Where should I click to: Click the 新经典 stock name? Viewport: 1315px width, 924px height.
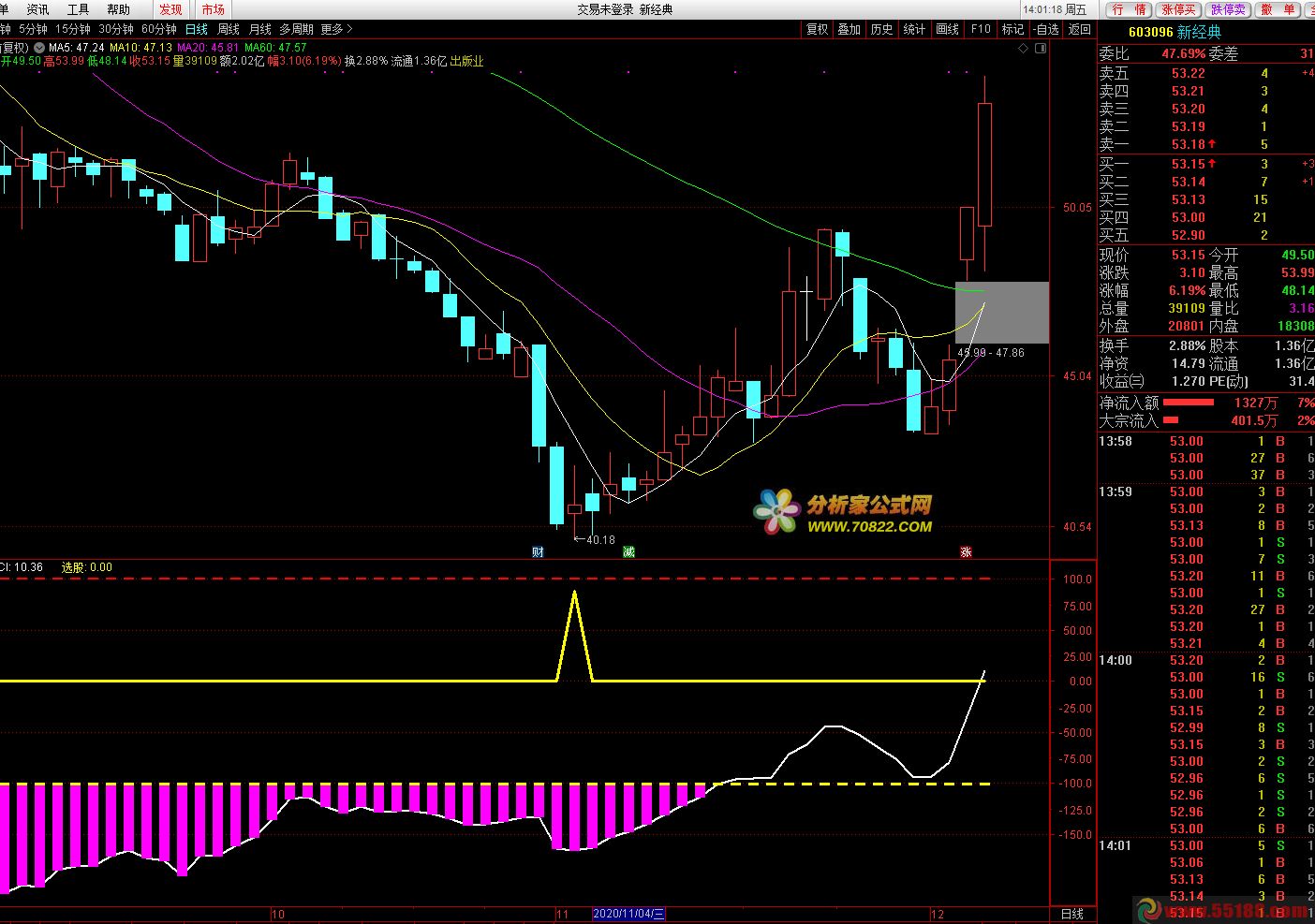[x=1200, y=32]
